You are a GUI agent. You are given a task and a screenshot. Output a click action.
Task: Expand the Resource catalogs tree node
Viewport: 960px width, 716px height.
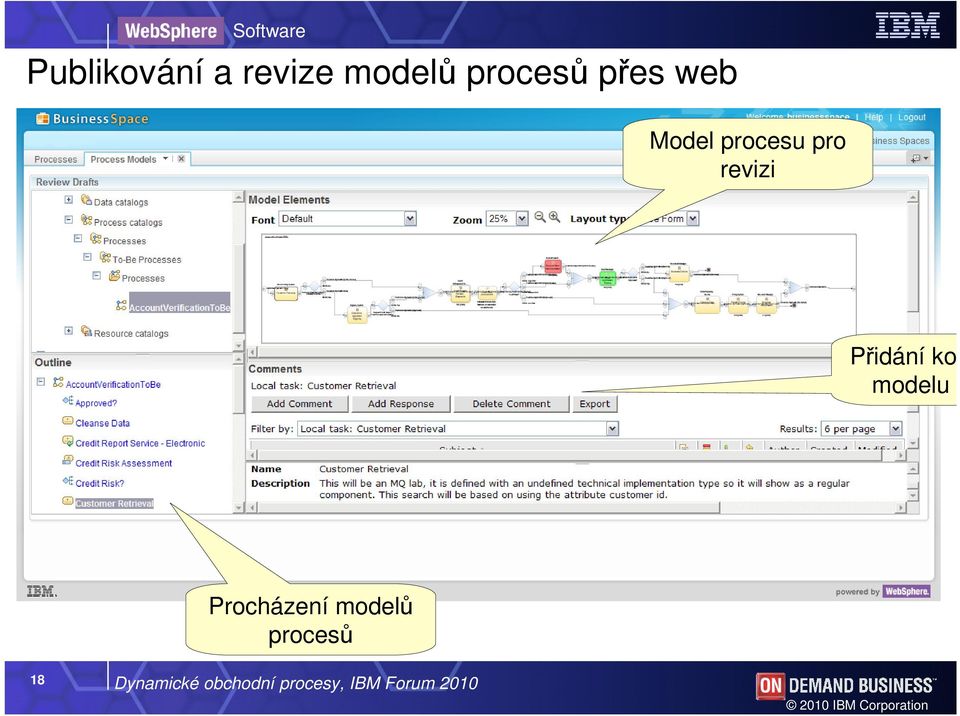(69, 331)
